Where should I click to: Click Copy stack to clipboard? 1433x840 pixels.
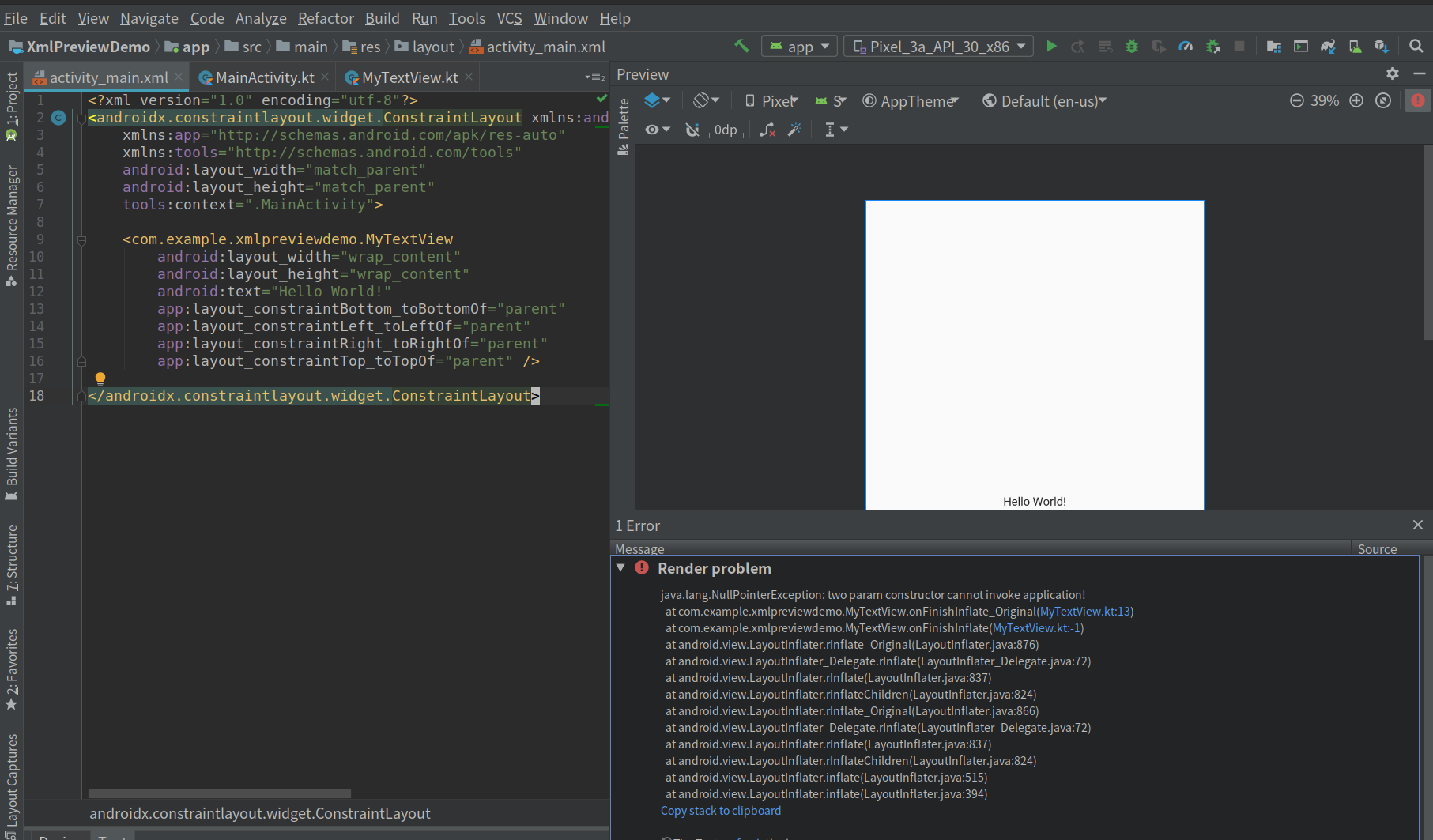coord(720,810)
